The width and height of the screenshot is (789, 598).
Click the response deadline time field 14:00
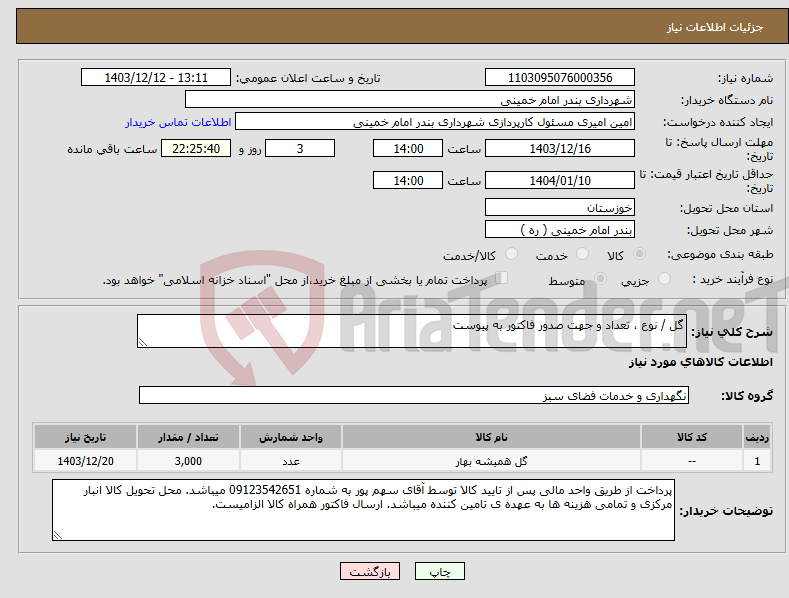tap(408, 148)
